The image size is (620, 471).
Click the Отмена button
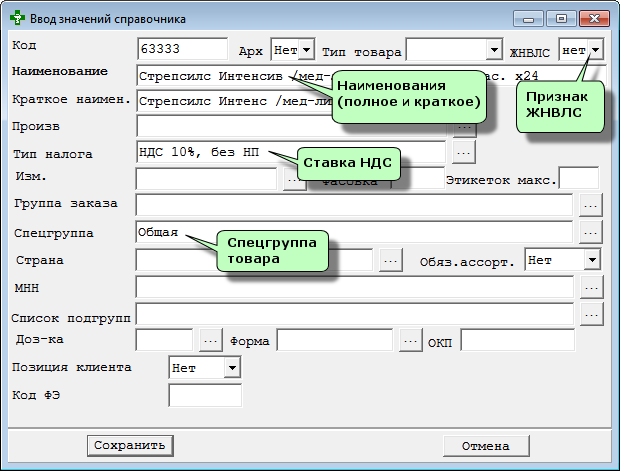(486, 446)
